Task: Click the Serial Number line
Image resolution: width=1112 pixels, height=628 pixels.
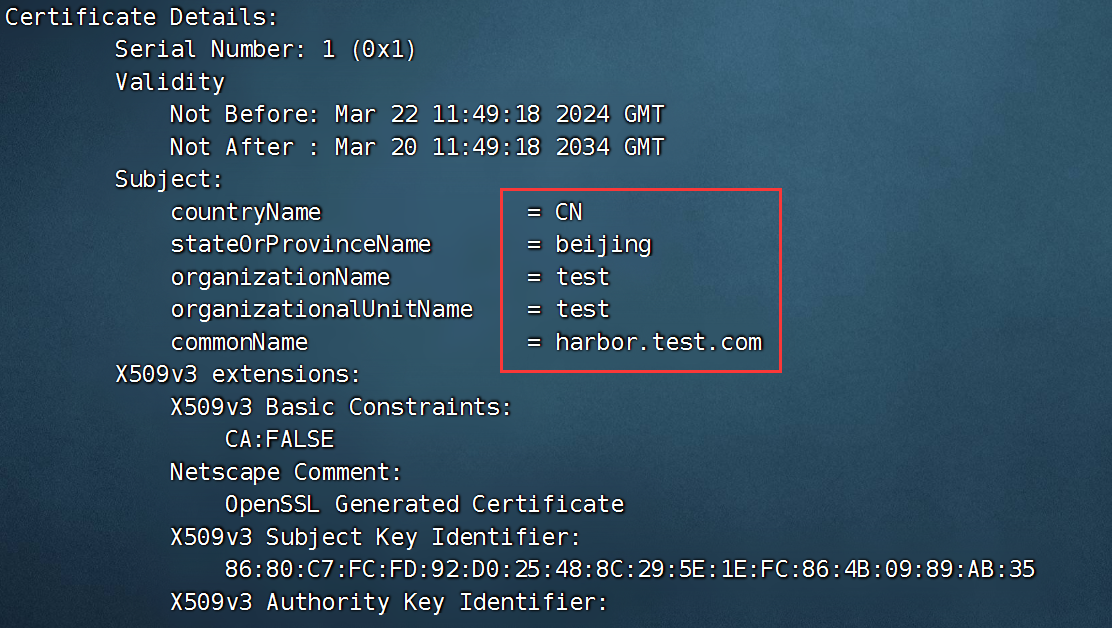Action: [265, 49]
